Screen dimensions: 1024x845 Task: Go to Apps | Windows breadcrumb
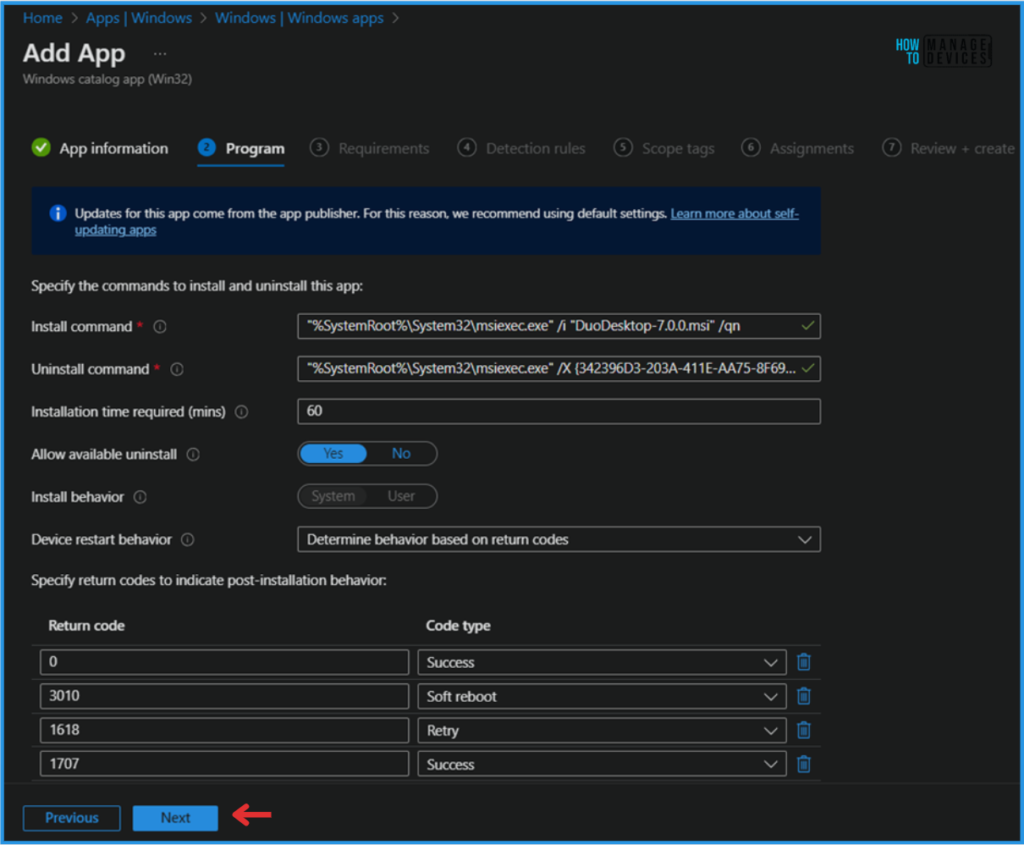(138, 18)
